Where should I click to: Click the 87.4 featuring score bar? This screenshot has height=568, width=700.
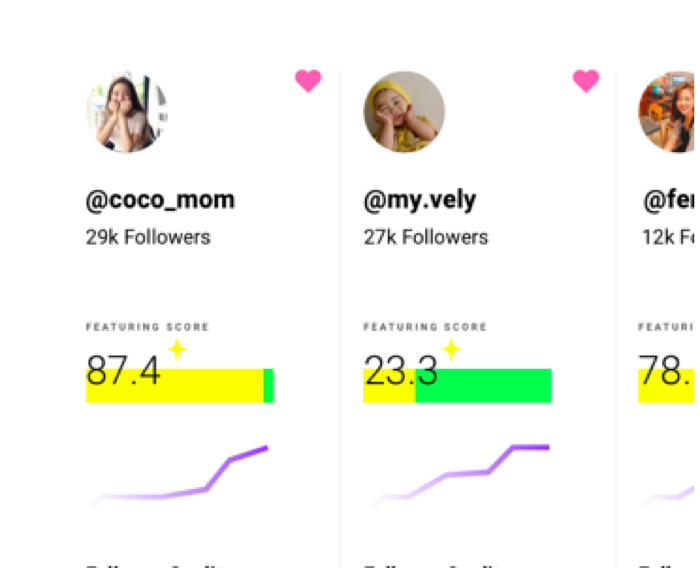click(x=179, y=386)
